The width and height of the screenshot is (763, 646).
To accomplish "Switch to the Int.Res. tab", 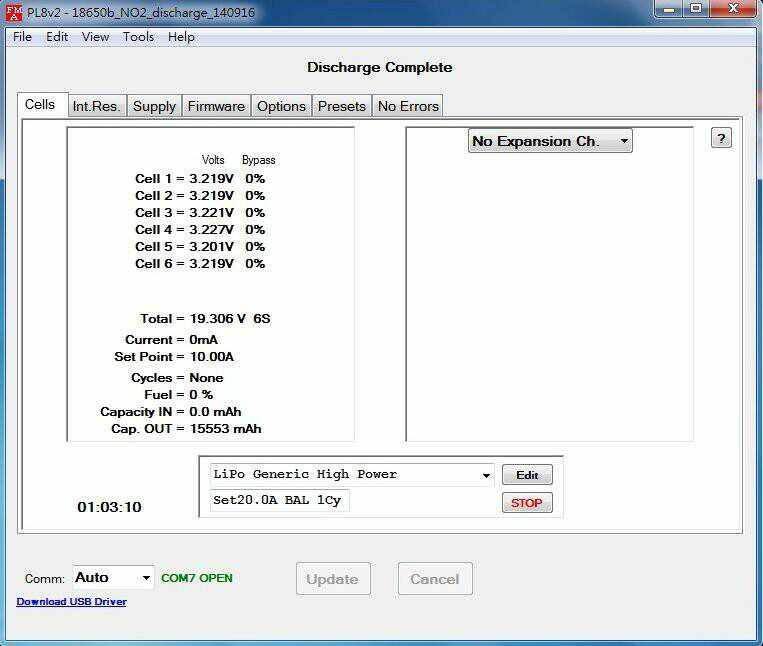I will pos(96,106).
